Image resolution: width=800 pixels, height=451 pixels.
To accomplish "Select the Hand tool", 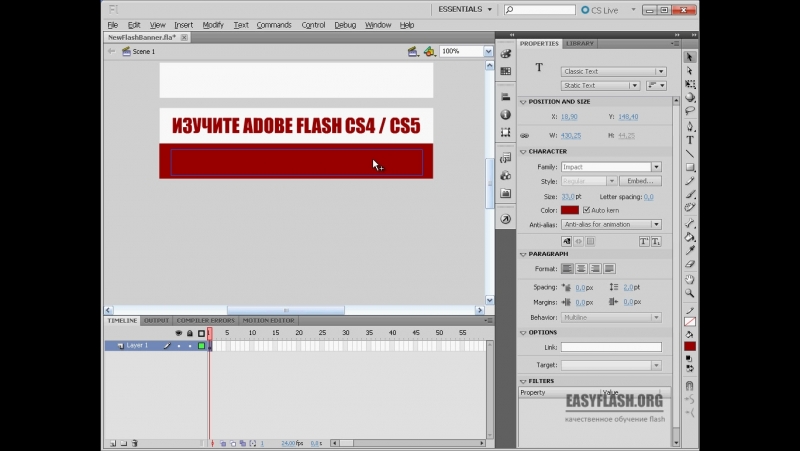I will [x=690, y=279].
